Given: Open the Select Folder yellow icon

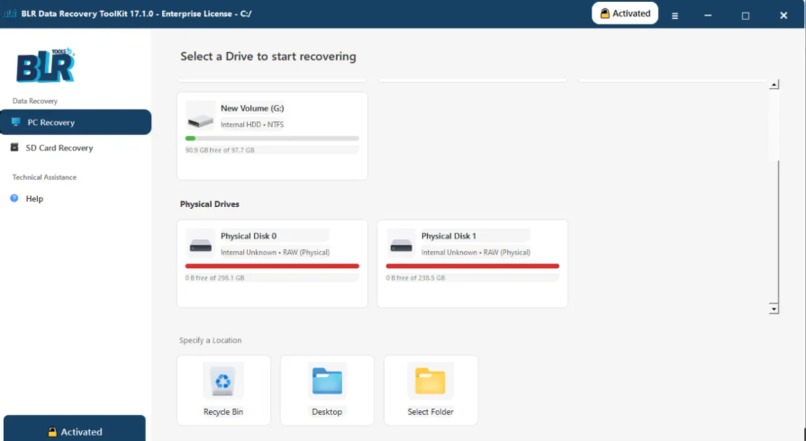Looking at the screenshot, I should click(x=430, y=381).
